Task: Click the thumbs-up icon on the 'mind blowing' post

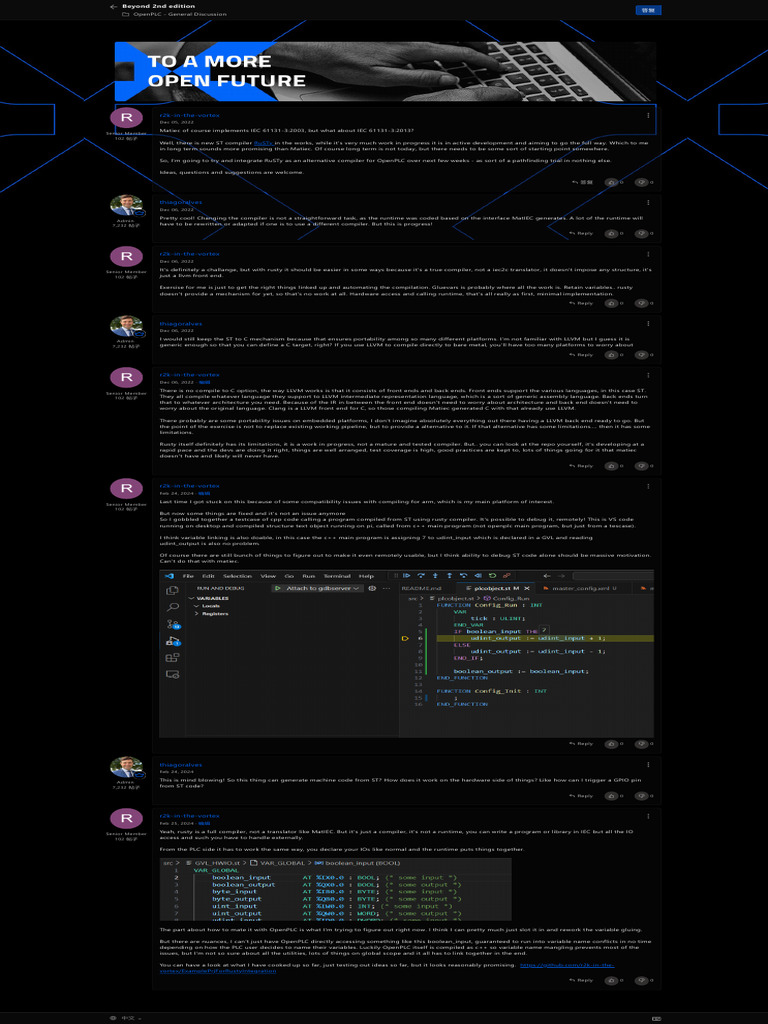Action: tap(612, 799)
